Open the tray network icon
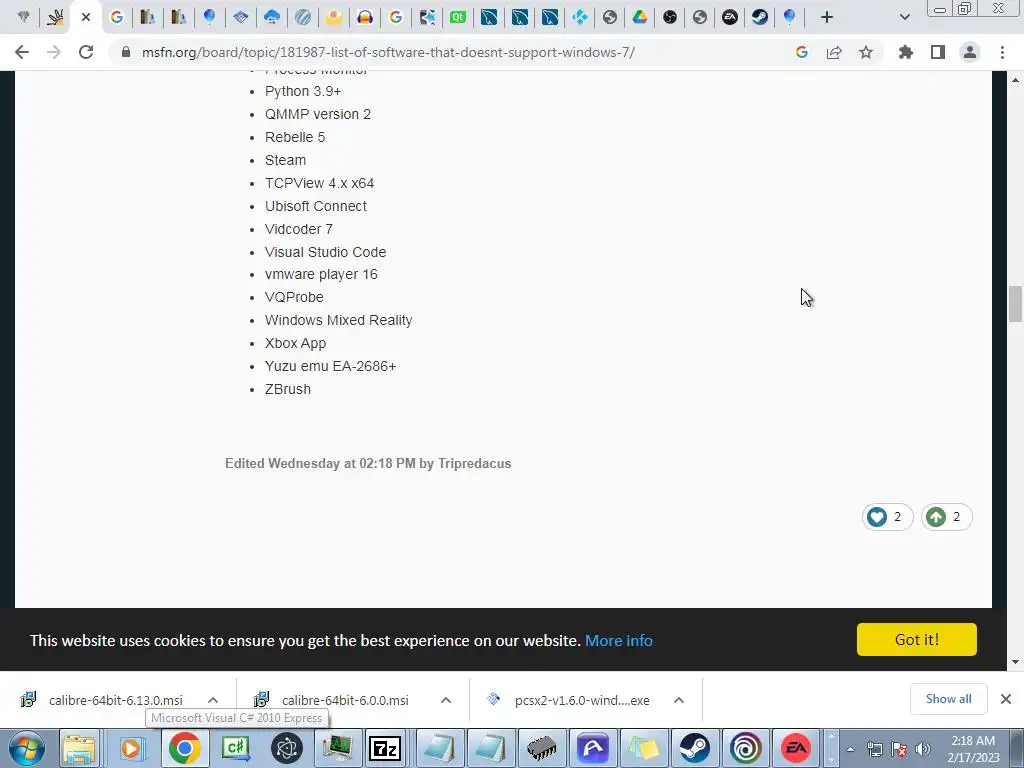The image size is (1024, 768). [x=874, y=749]
